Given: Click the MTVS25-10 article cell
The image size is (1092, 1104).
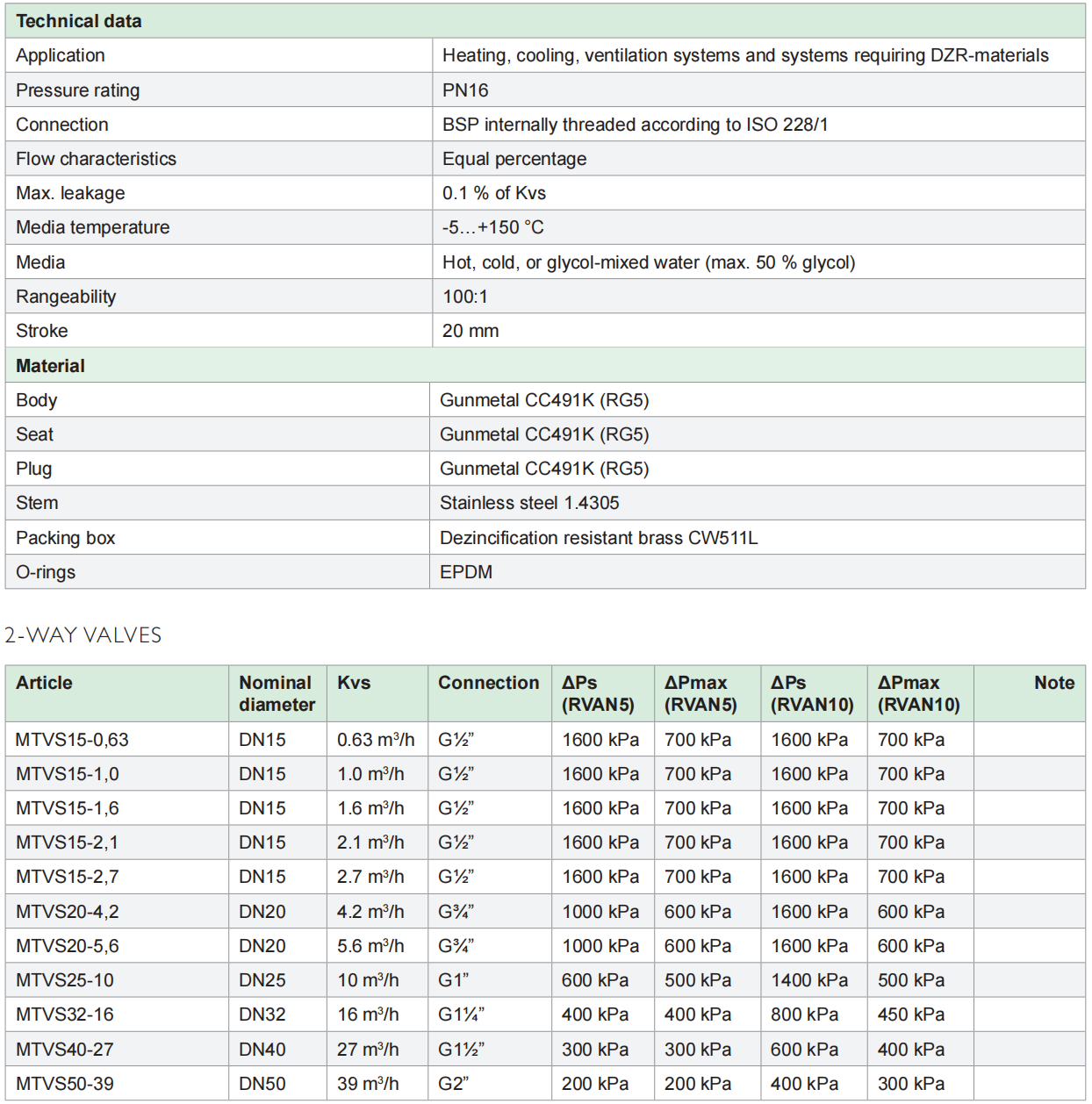Looking at the screenshot, I should pyautogui.click(x=65, y=980).
